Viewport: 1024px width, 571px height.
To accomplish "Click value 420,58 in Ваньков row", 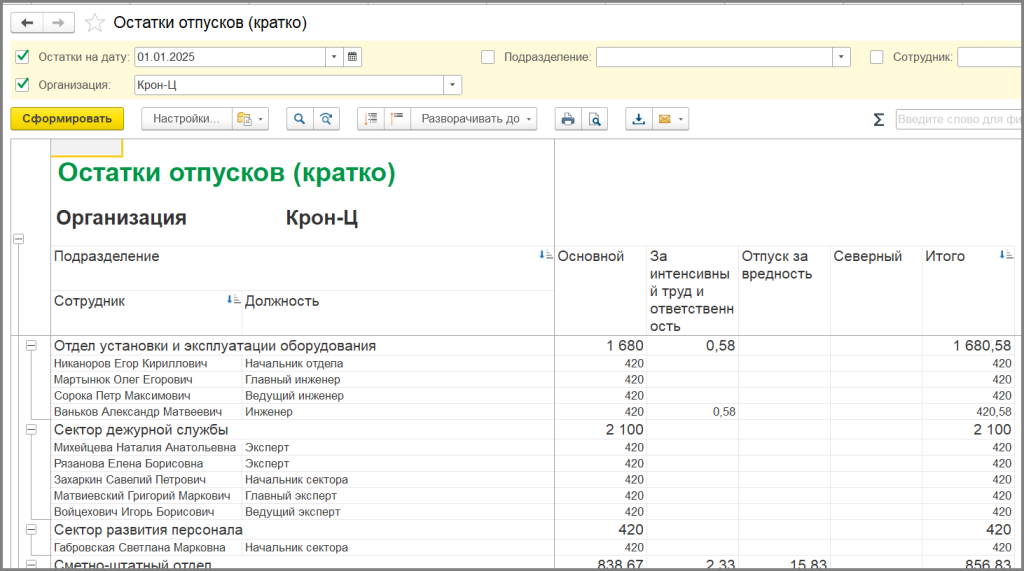I will [993, 412].
